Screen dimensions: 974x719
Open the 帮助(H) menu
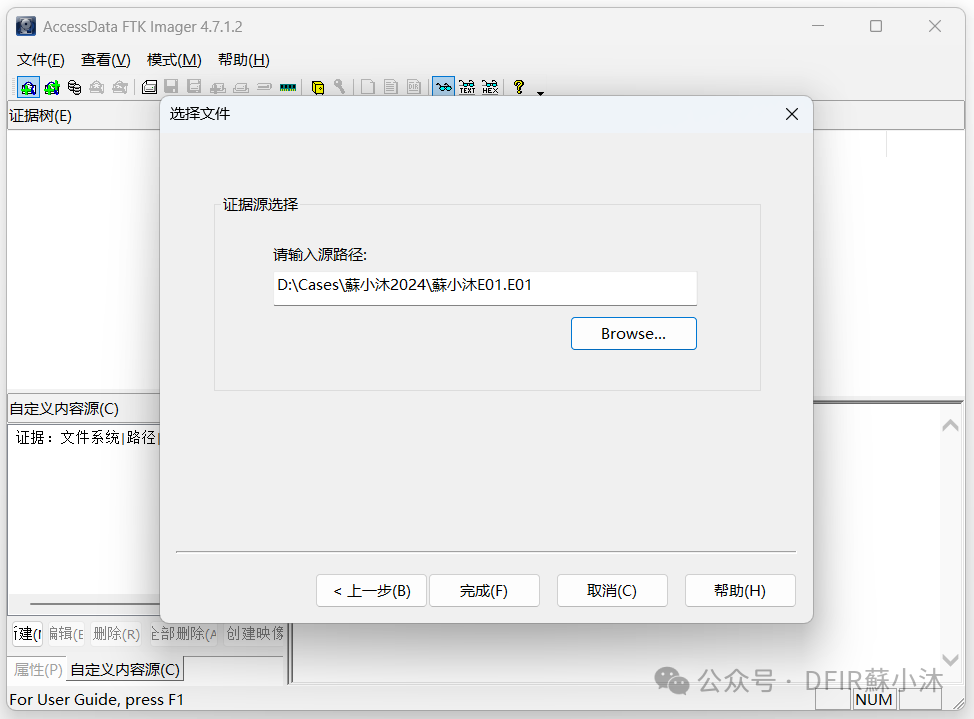tap(244, 60)
